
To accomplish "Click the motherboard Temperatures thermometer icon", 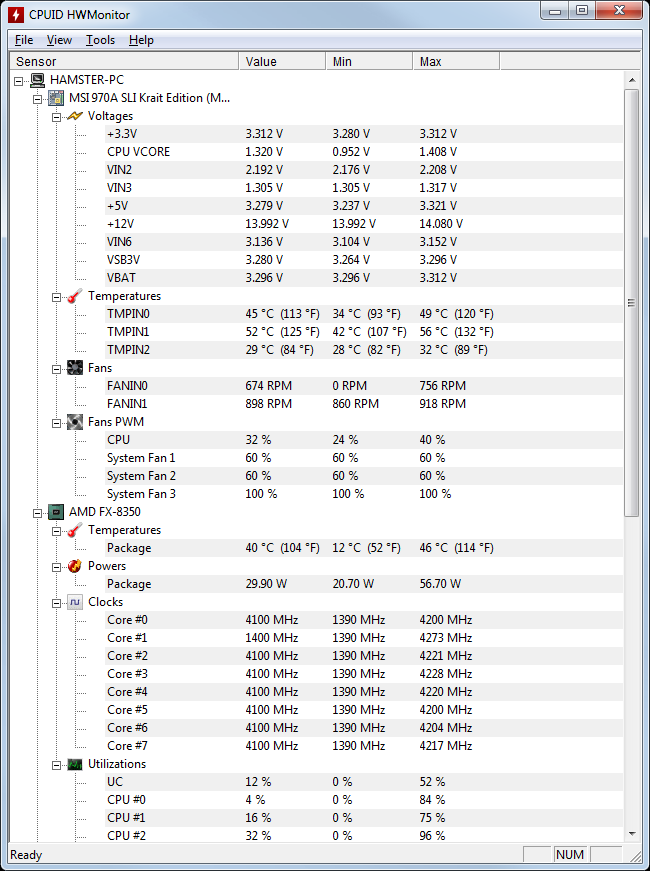I will (75, 296).
